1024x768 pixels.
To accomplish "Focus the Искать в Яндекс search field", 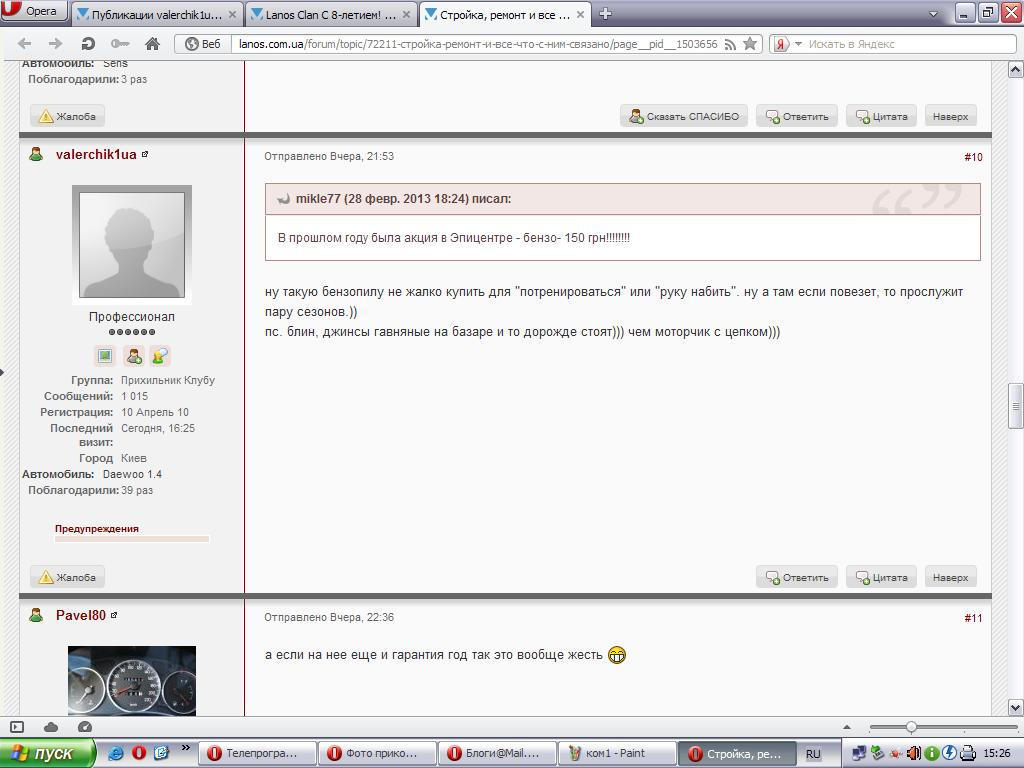I will tap(910, 44).
